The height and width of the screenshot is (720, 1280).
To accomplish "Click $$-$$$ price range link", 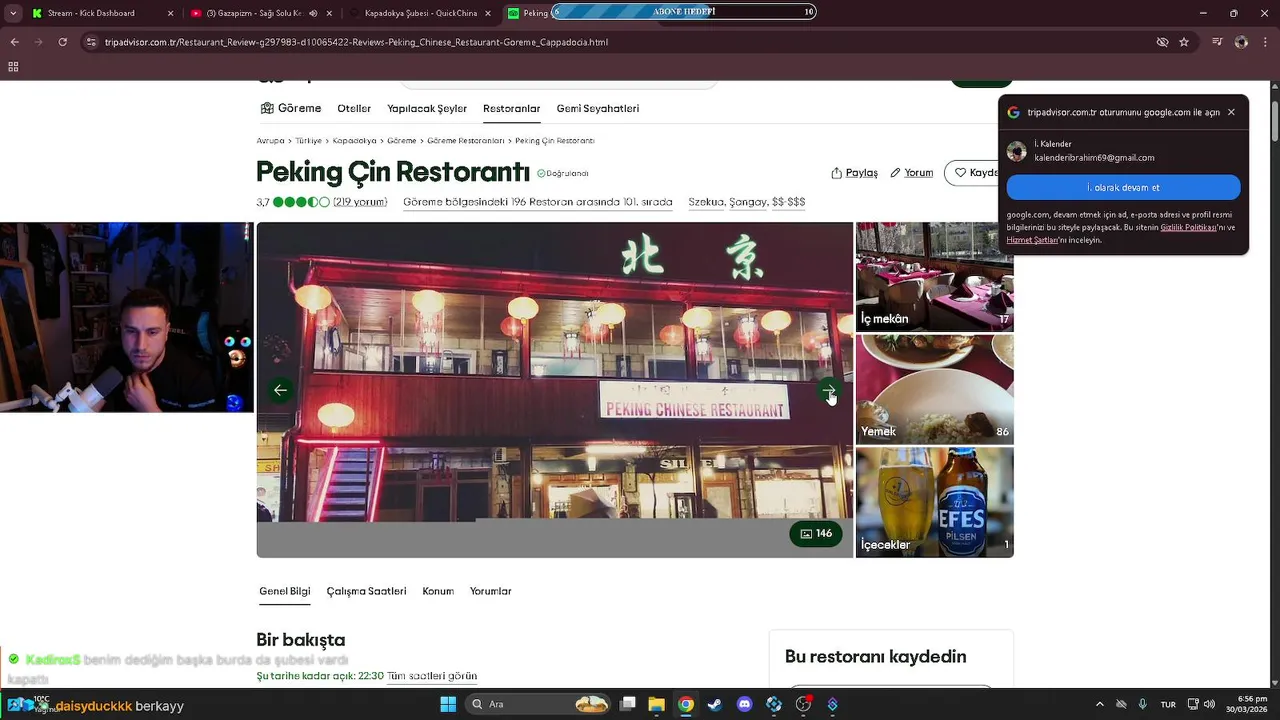I will 788,202.
